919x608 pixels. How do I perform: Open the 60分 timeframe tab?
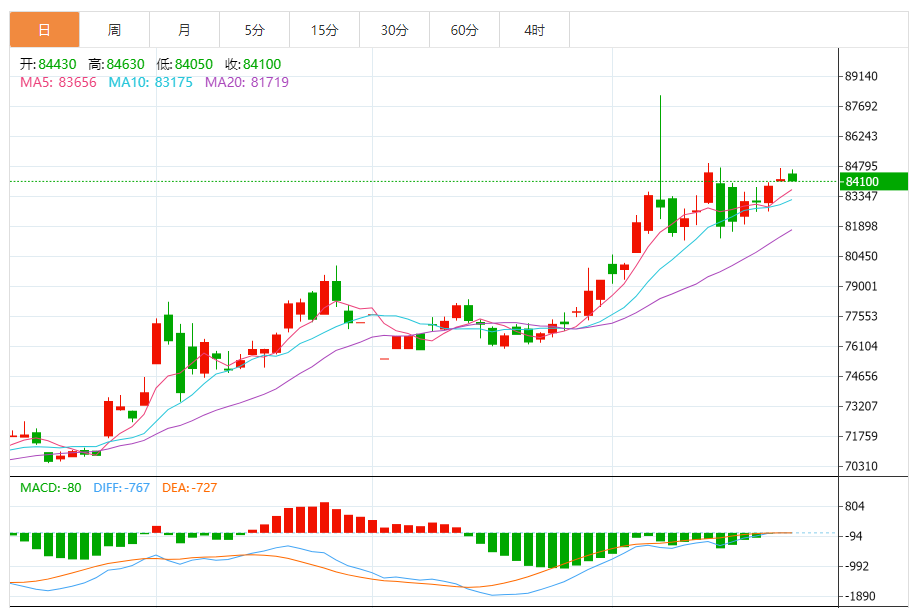click(x=464, y=29)
